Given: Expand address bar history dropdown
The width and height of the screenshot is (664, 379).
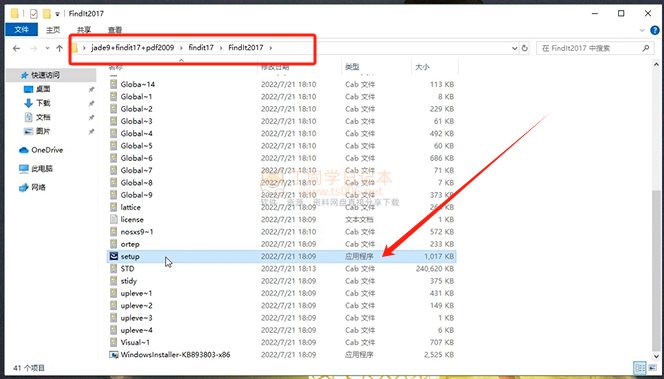Looking at the screenshot, I should point(515,48).
